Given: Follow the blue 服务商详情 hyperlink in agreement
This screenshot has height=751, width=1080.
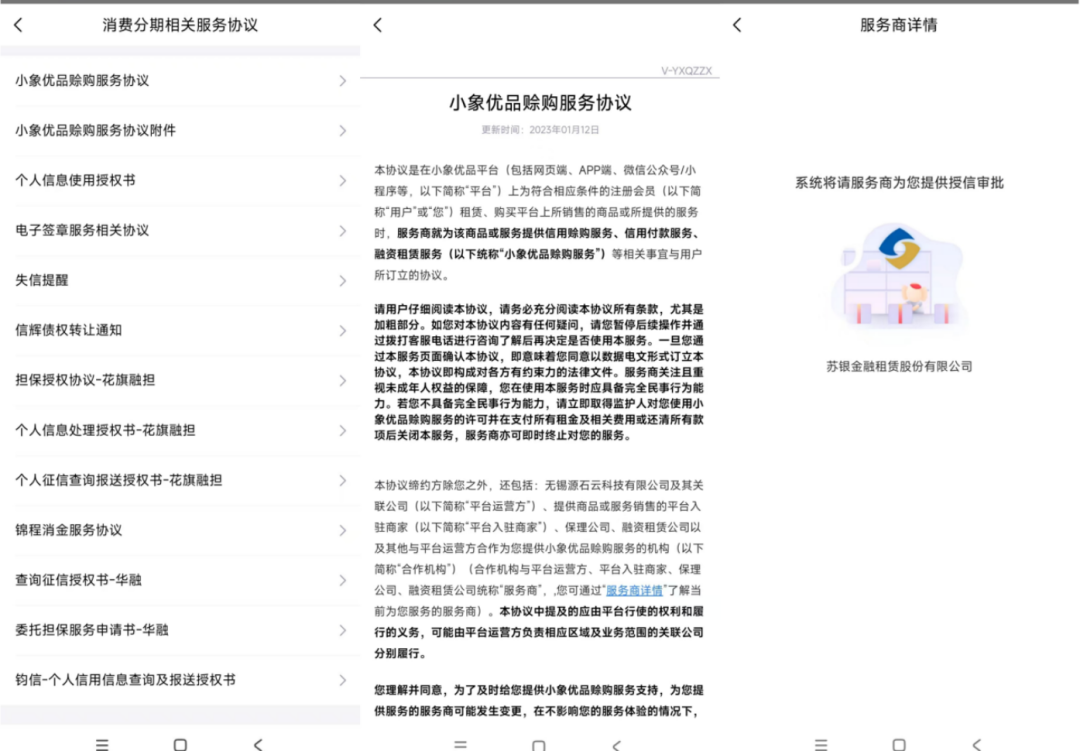Looking at the screenshot, I should tap(634, 590).
